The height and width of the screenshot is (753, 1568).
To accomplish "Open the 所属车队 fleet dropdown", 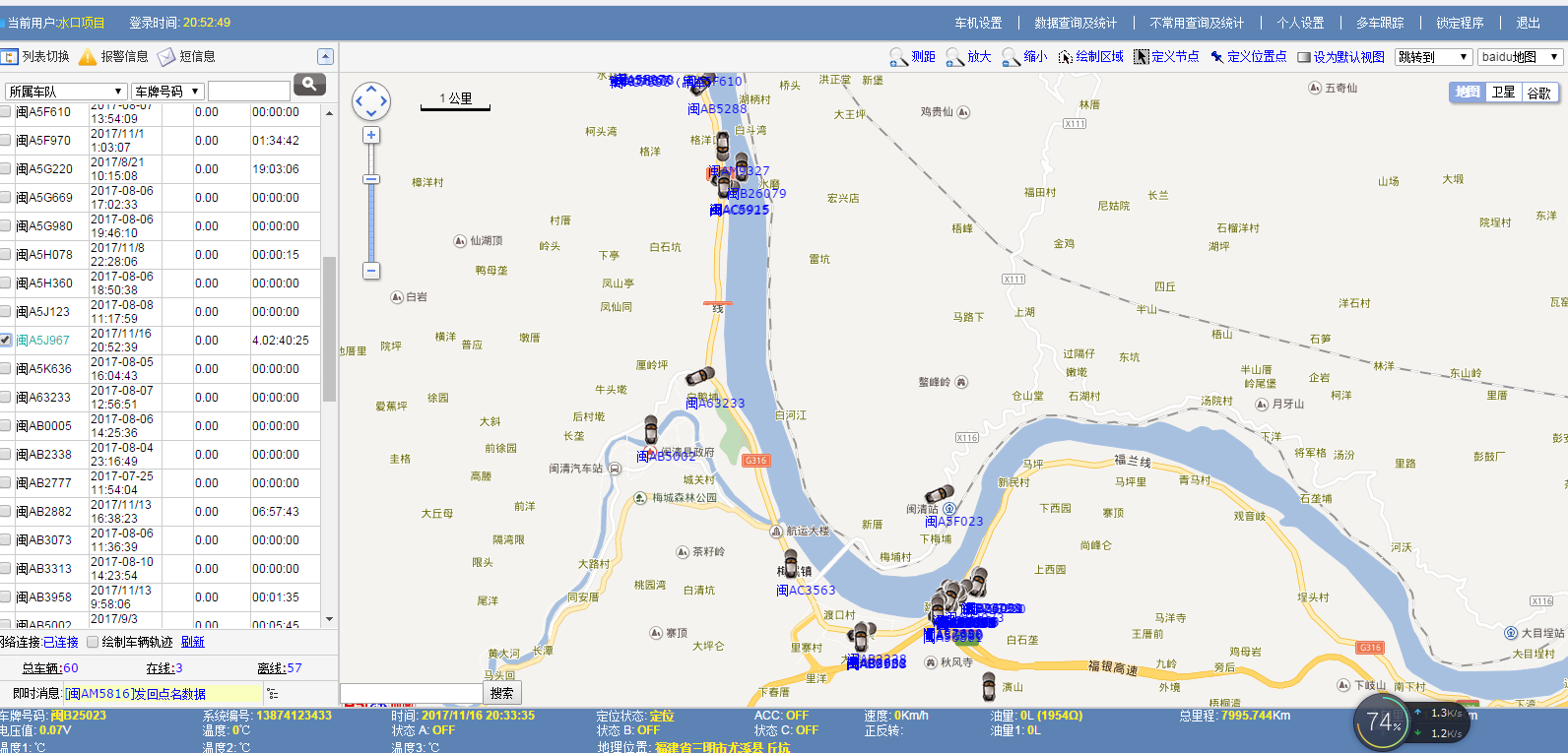I will [x=66, y=92].
